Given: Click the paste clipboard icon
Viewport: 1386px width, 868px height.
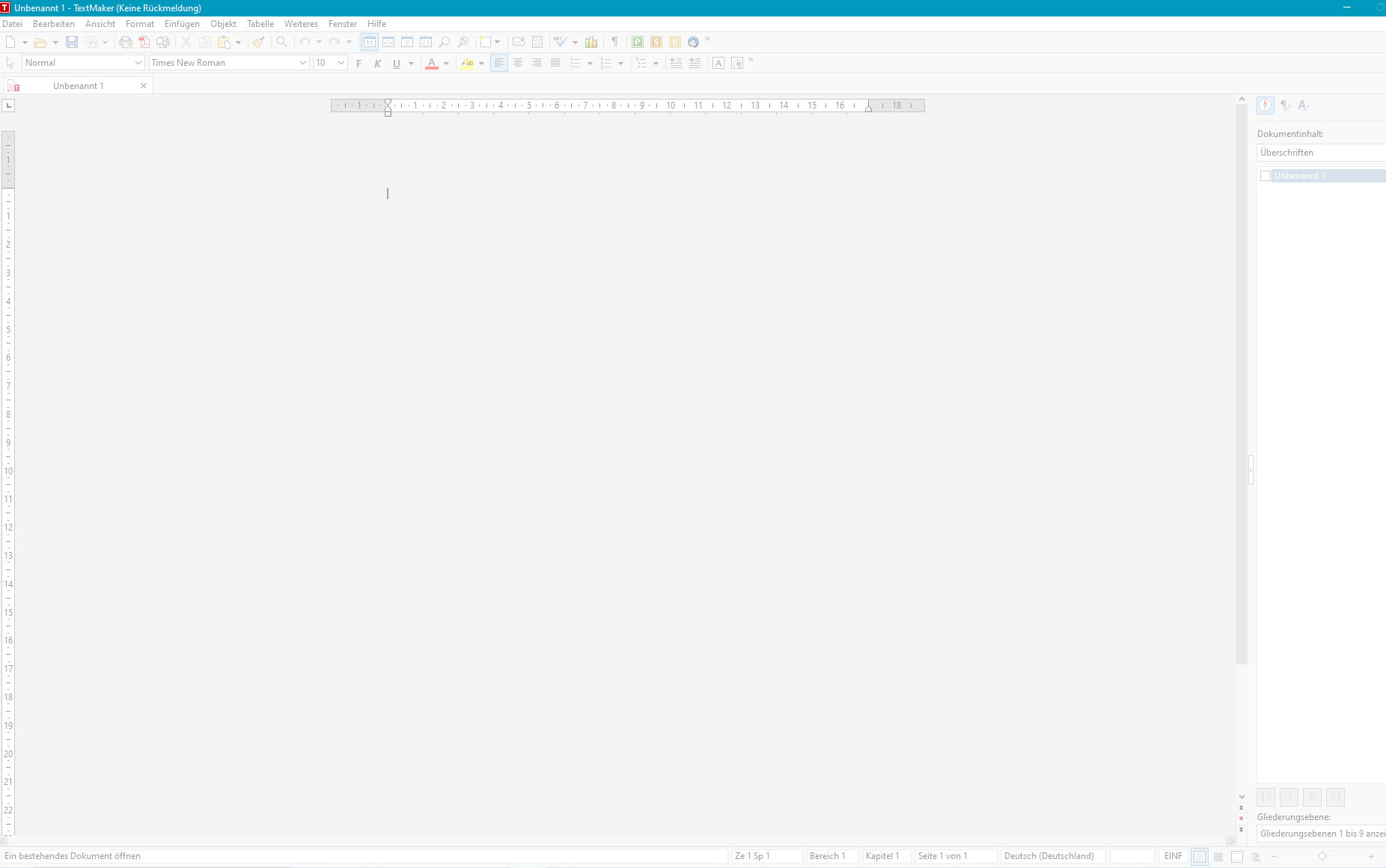Looking at the screenshot, I should click(224, 42).
